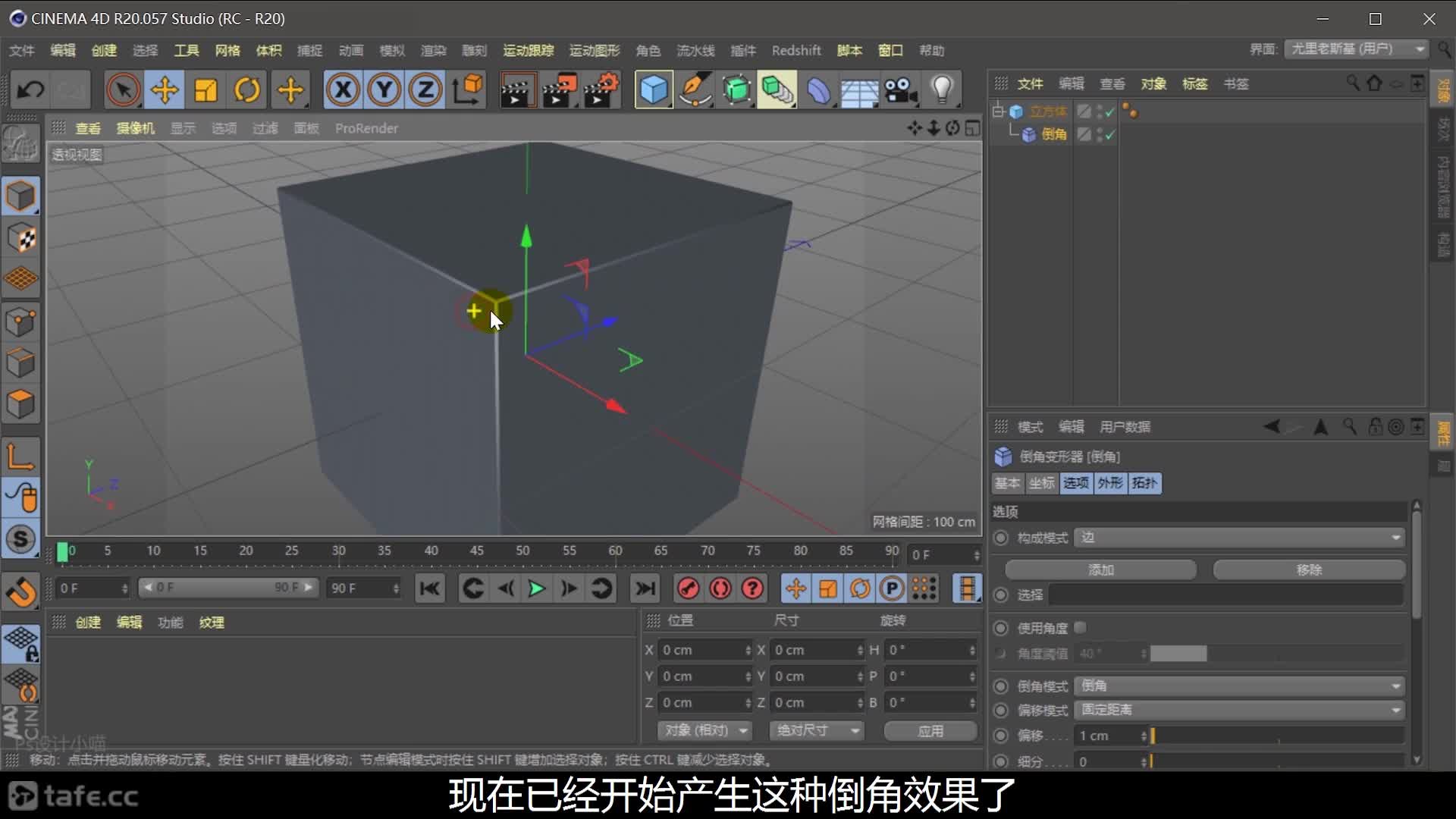1456x819 pixels.
Task: Activate the Rotate tool
Action: (x=247, y=89)
